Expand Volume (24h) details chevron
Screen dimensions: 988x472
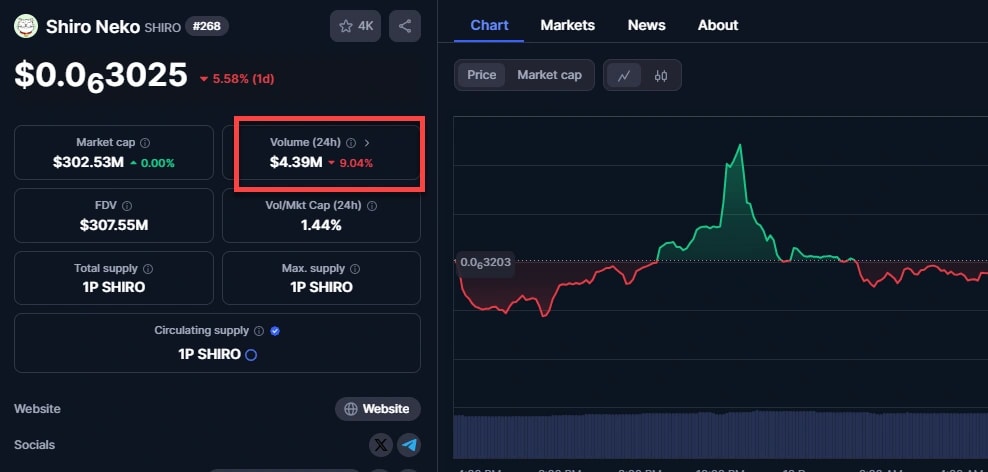(x=367, y=143)
